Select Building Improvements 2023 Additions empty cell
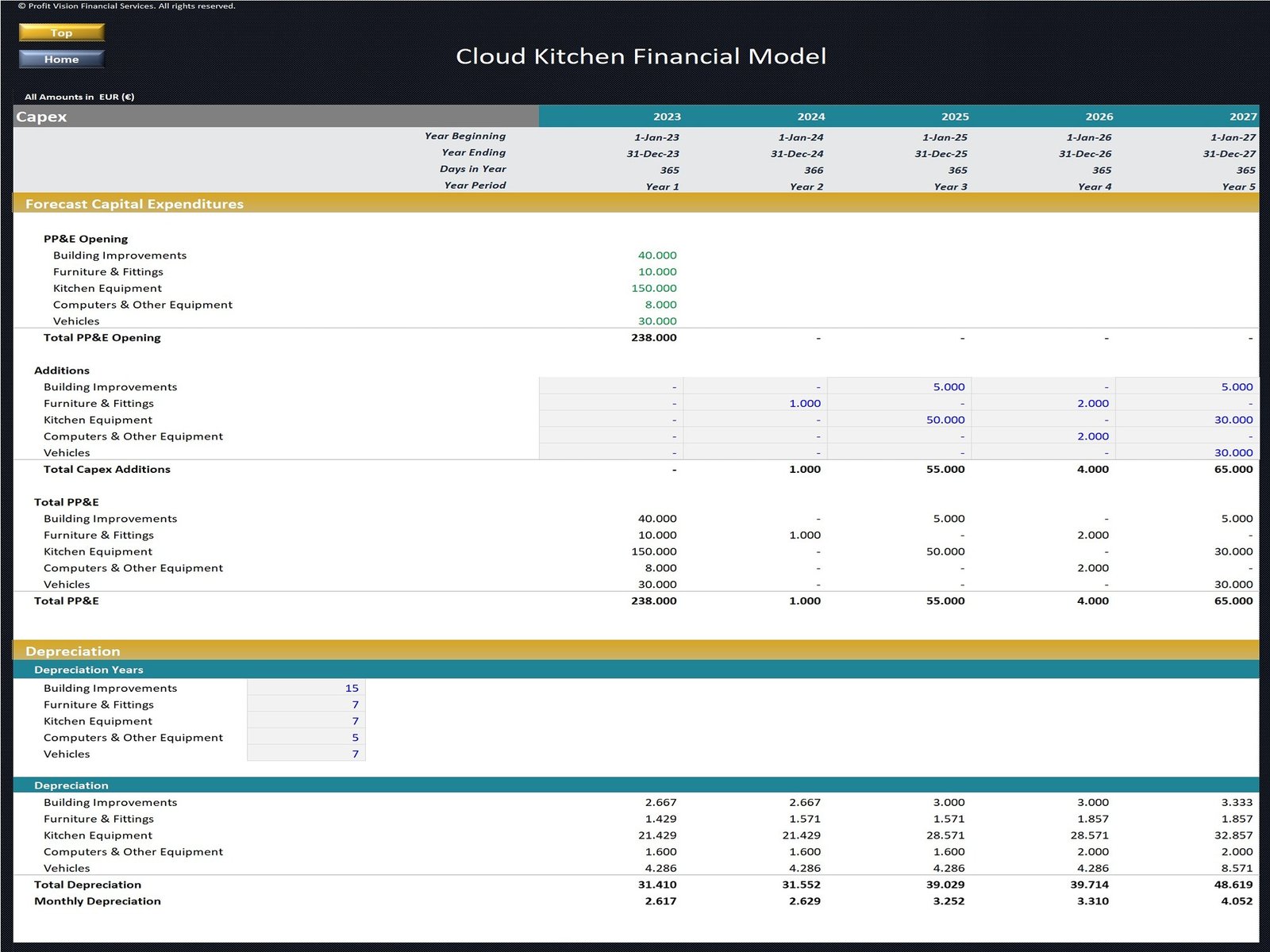The width and height of the screenshot is (1270, 952). coord(610,386)
